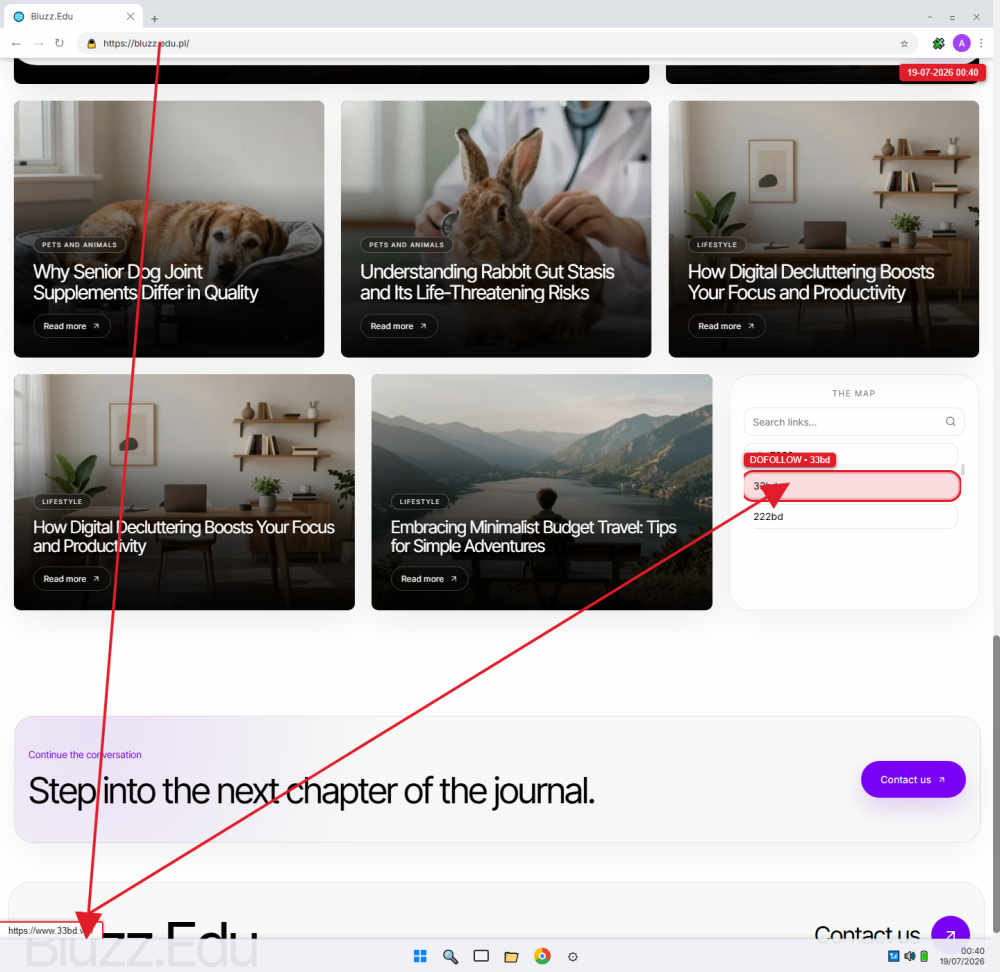Click the green battery tray icon
The height and width of the screenshot is (972, 1000).
(x=923, y=956)
